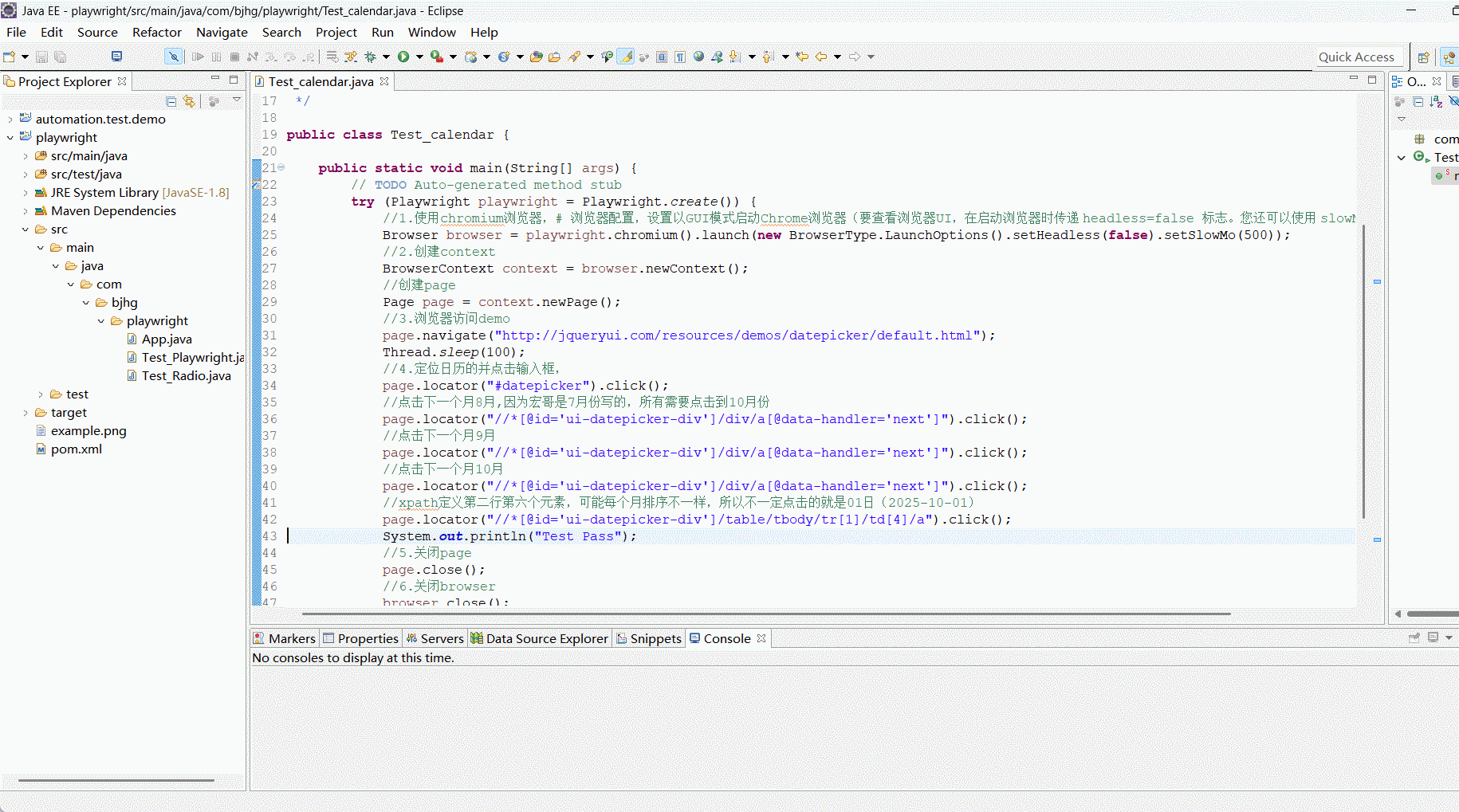The width and height of the screenshot is (1459, 812).
Task: Click editor horizontal scrollbar
Action: click(x=765, y=614)
